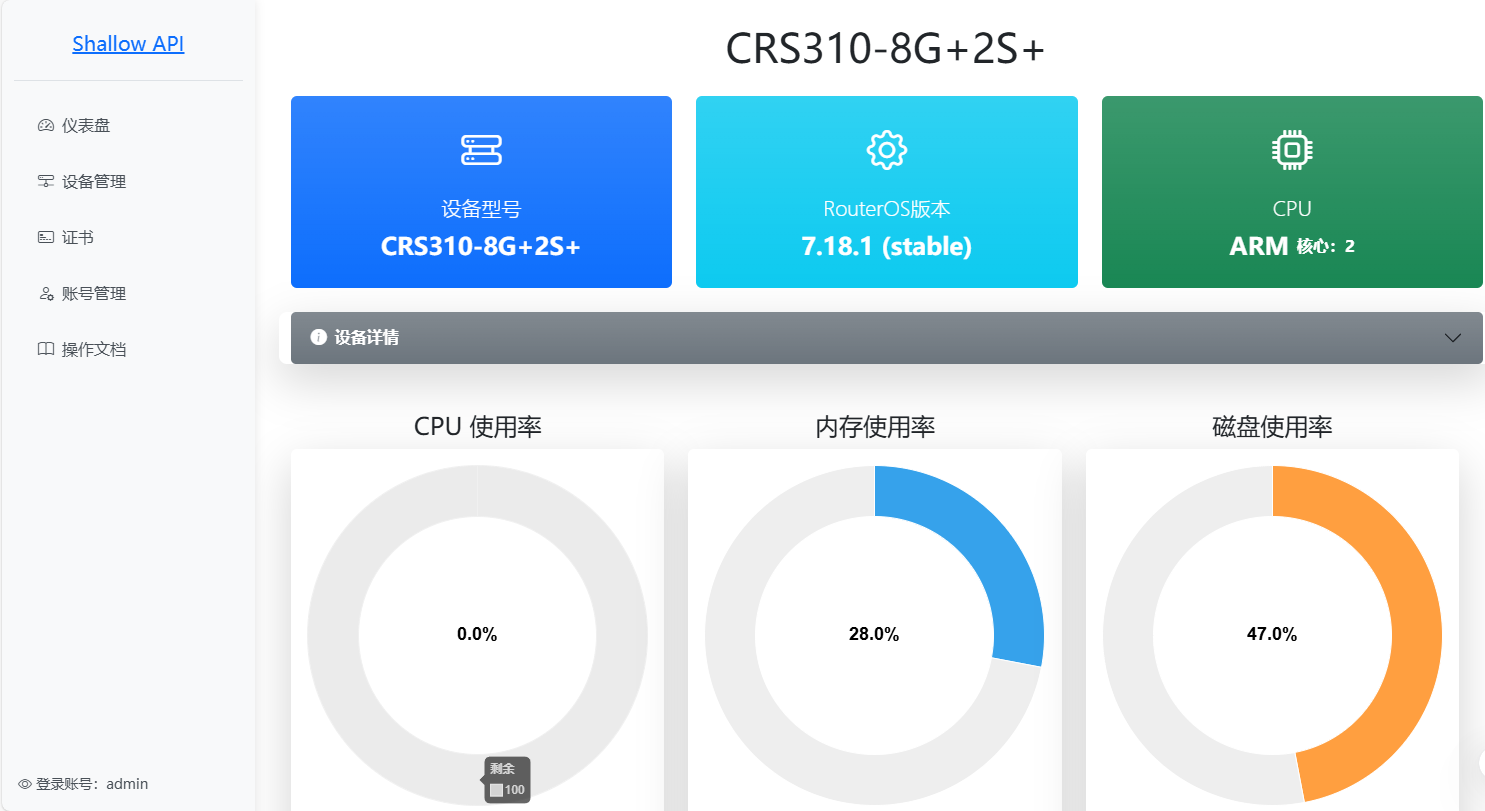Click the account management user icon

coord(45,294)
